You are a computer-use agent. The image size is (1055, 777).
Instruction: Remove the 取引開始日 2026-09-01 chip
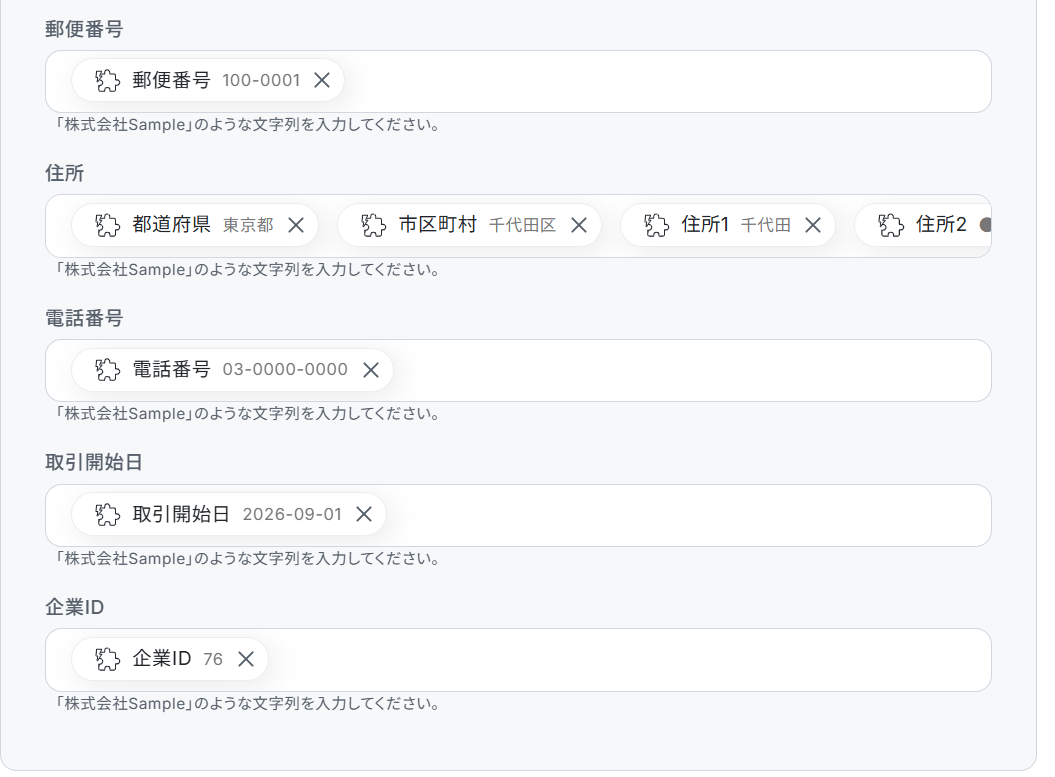tap(364, 515)
